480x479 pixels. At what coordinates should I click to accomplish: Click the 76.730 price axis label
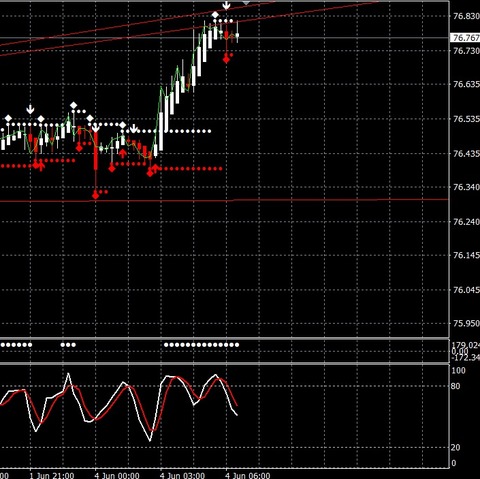click(466, 51)
